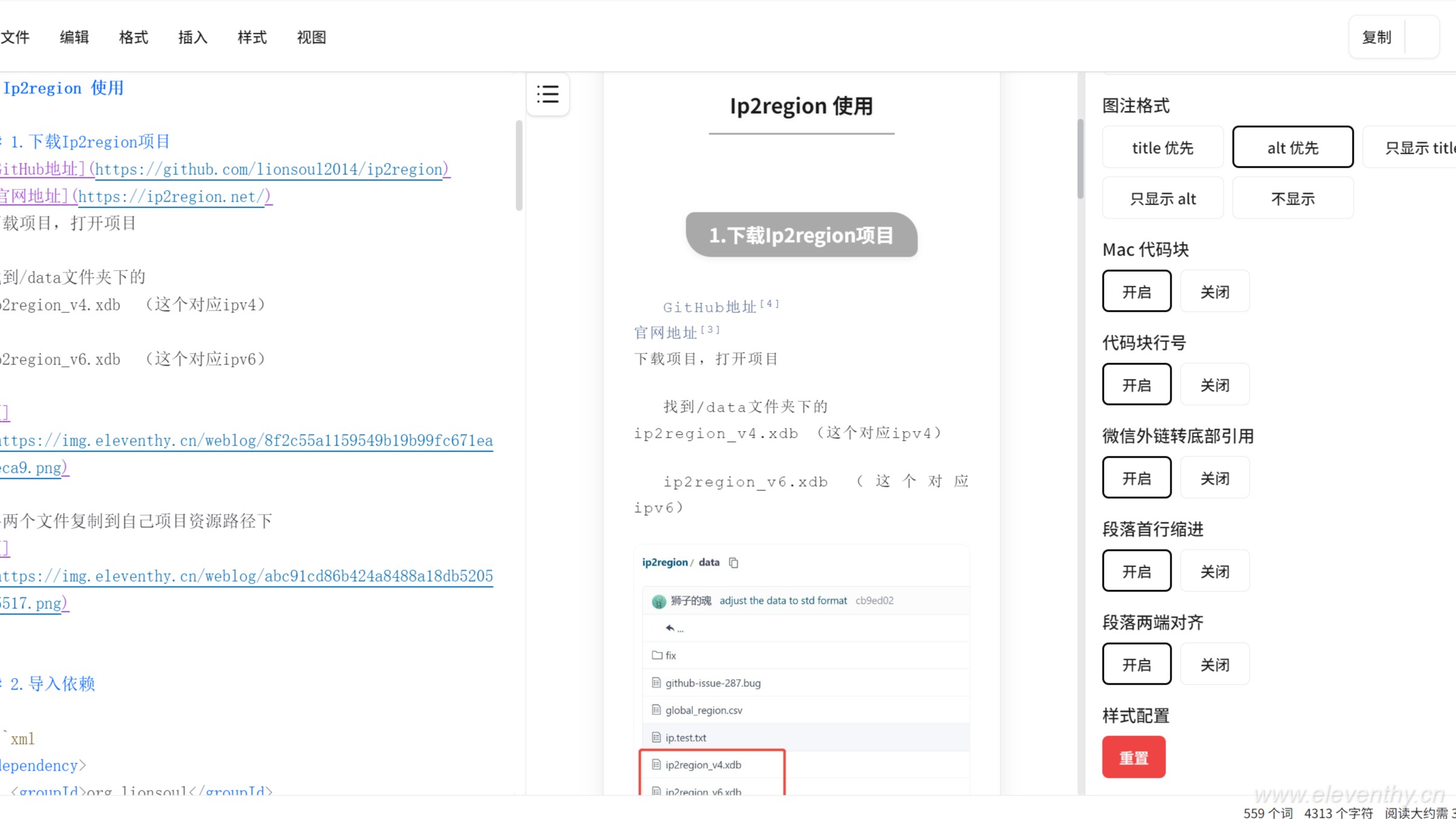The height and width of the screenshot is (819, 1456).
Task: Enable Mac 代码块 with 开启
Action: click(x=1136, y=291)
